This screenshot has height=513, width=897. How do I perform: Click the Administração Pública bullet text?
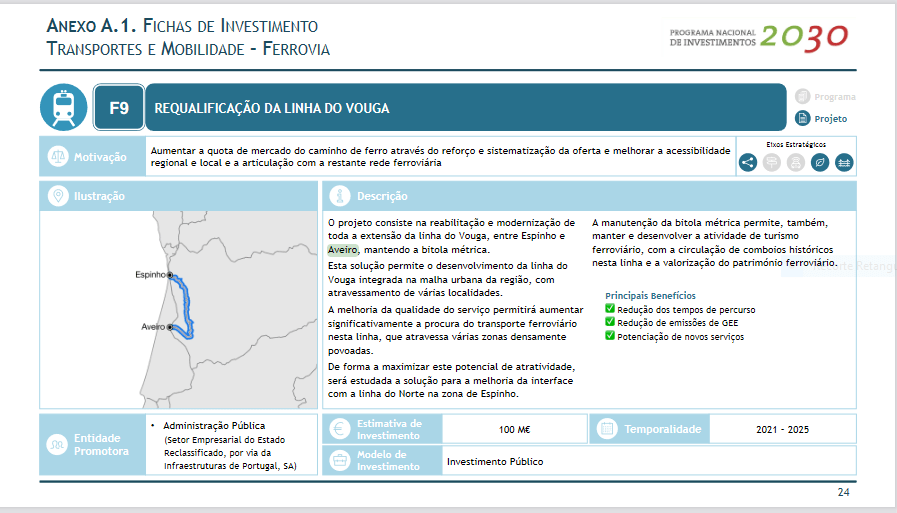(x=214, y=426)
